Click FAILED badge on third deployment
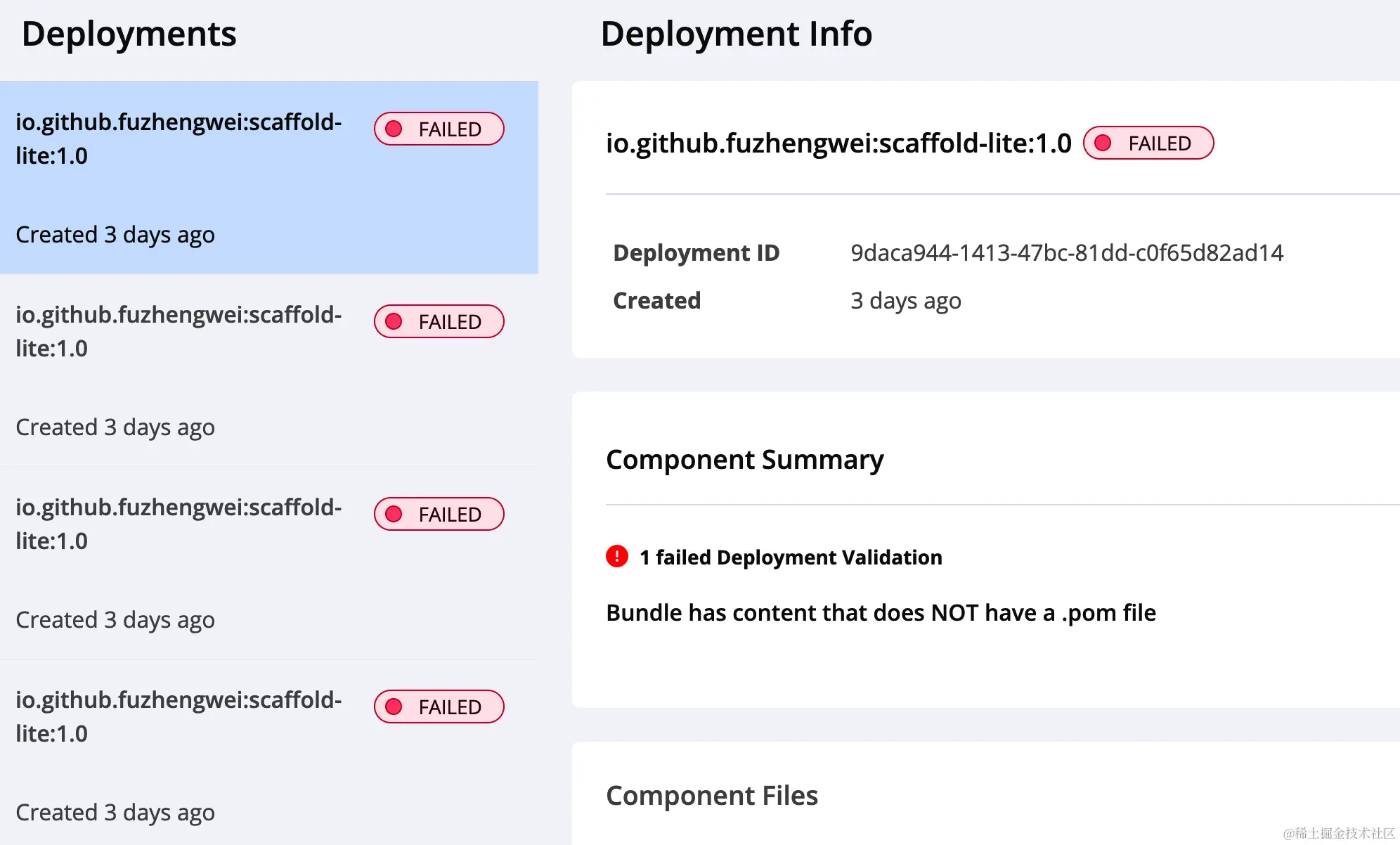1400x845 pixels. click(439, 515)
